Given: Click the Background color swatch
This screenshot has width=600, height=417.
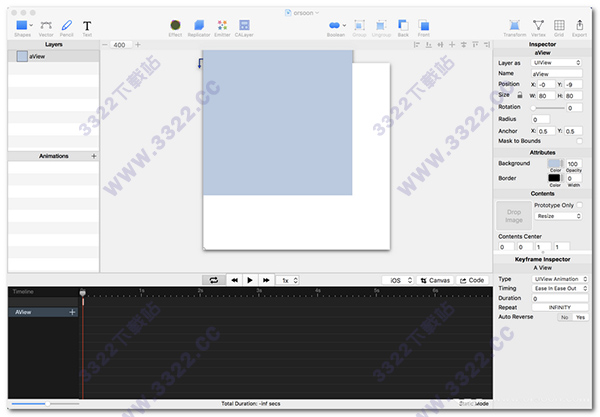Looking at the screenshot, I should (x=554, y=164).
